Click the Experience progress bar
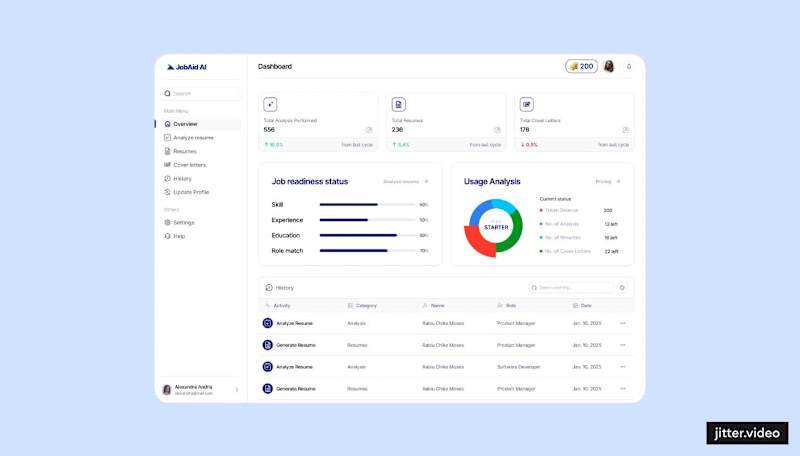Viewport: 800px width, 456px height. point(367,220)
